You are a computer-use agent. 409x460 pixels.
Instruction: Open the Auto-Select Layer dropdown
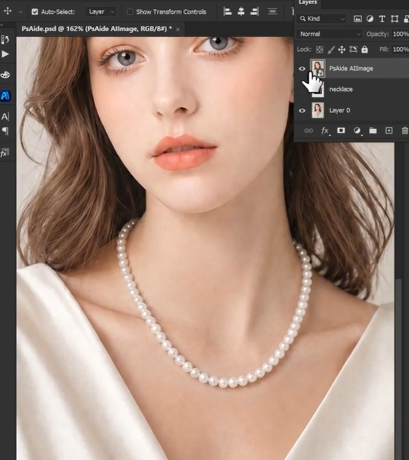tap(101, 12)
